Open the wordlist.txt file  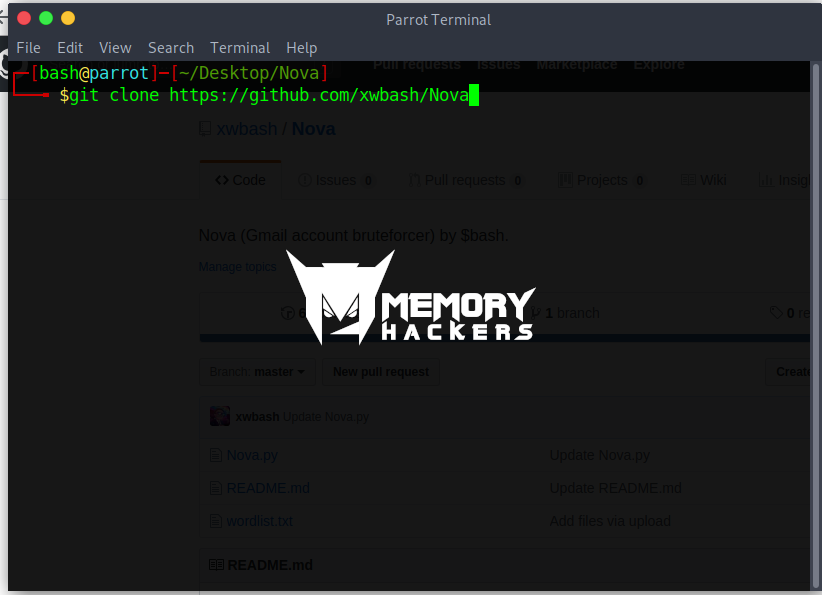coord(259,521)
